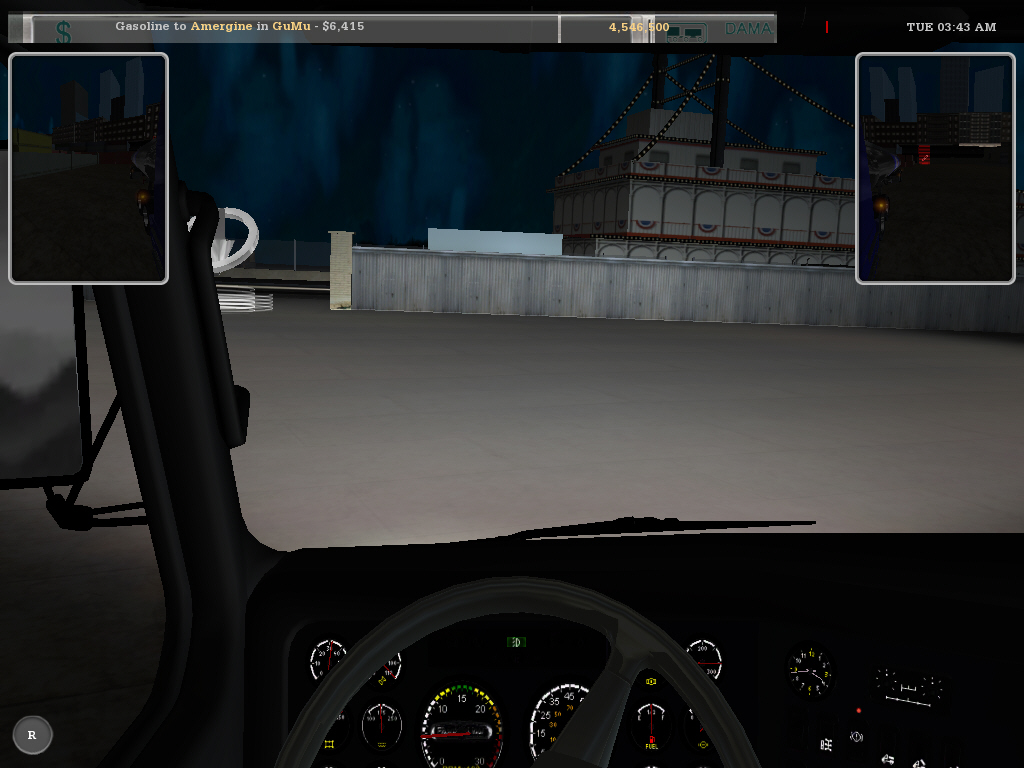This screenshot has height=768, width=1024.
Task: Click the DAMA damage indicator label
Action: (749, 29)
